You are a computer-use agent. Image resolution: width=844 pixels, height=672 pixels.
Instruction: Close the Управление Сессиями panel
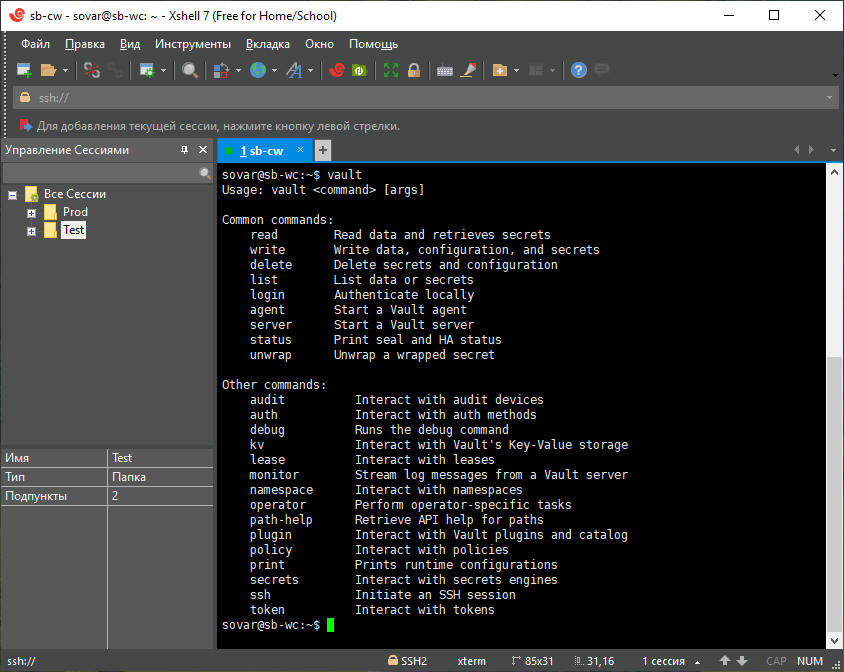pyautogui.click(x=203, y=150)
